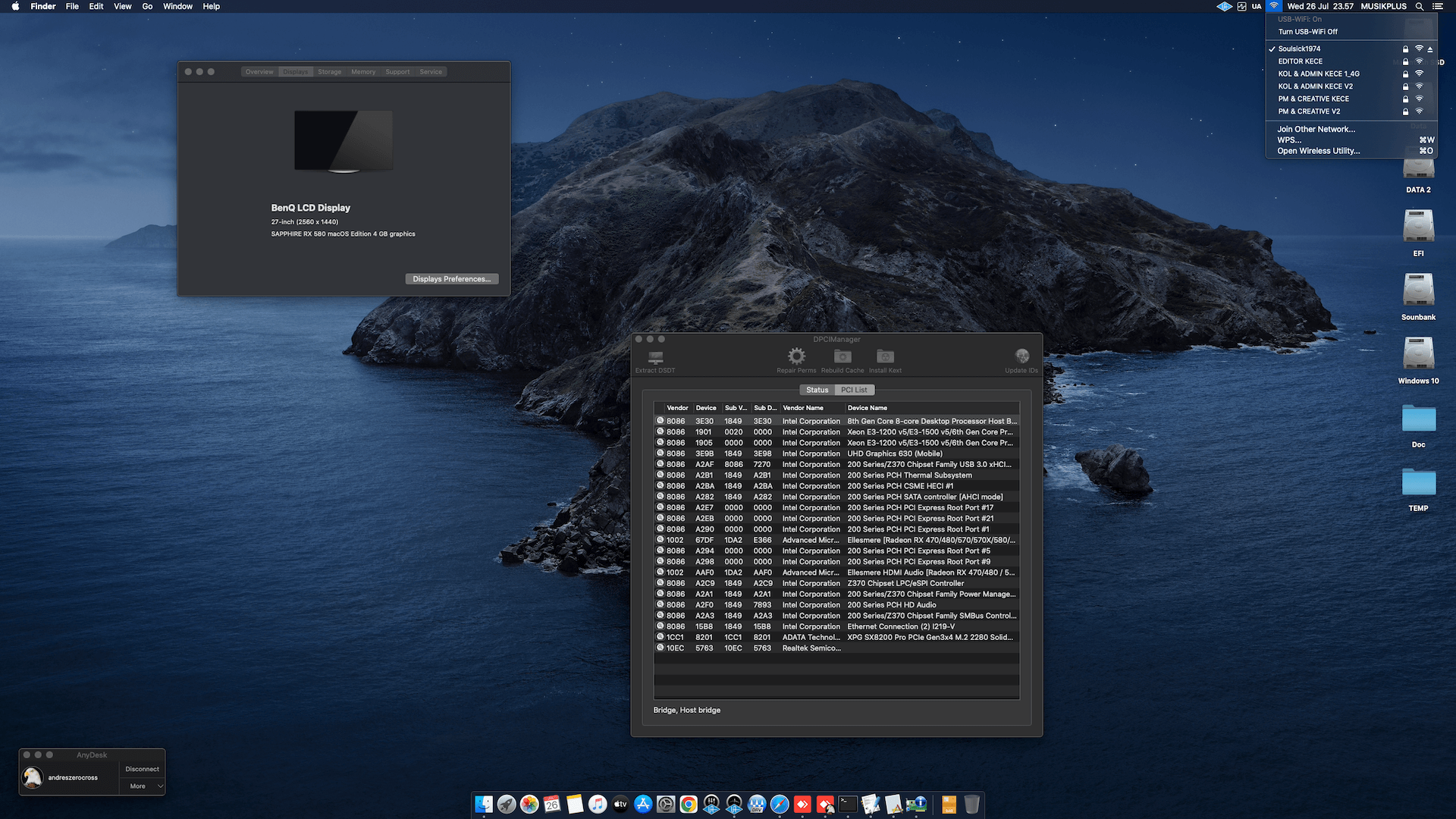Select the EFI drive on desktop
This screenshot has height=819, width=1456.
[x=1418, y=232]
